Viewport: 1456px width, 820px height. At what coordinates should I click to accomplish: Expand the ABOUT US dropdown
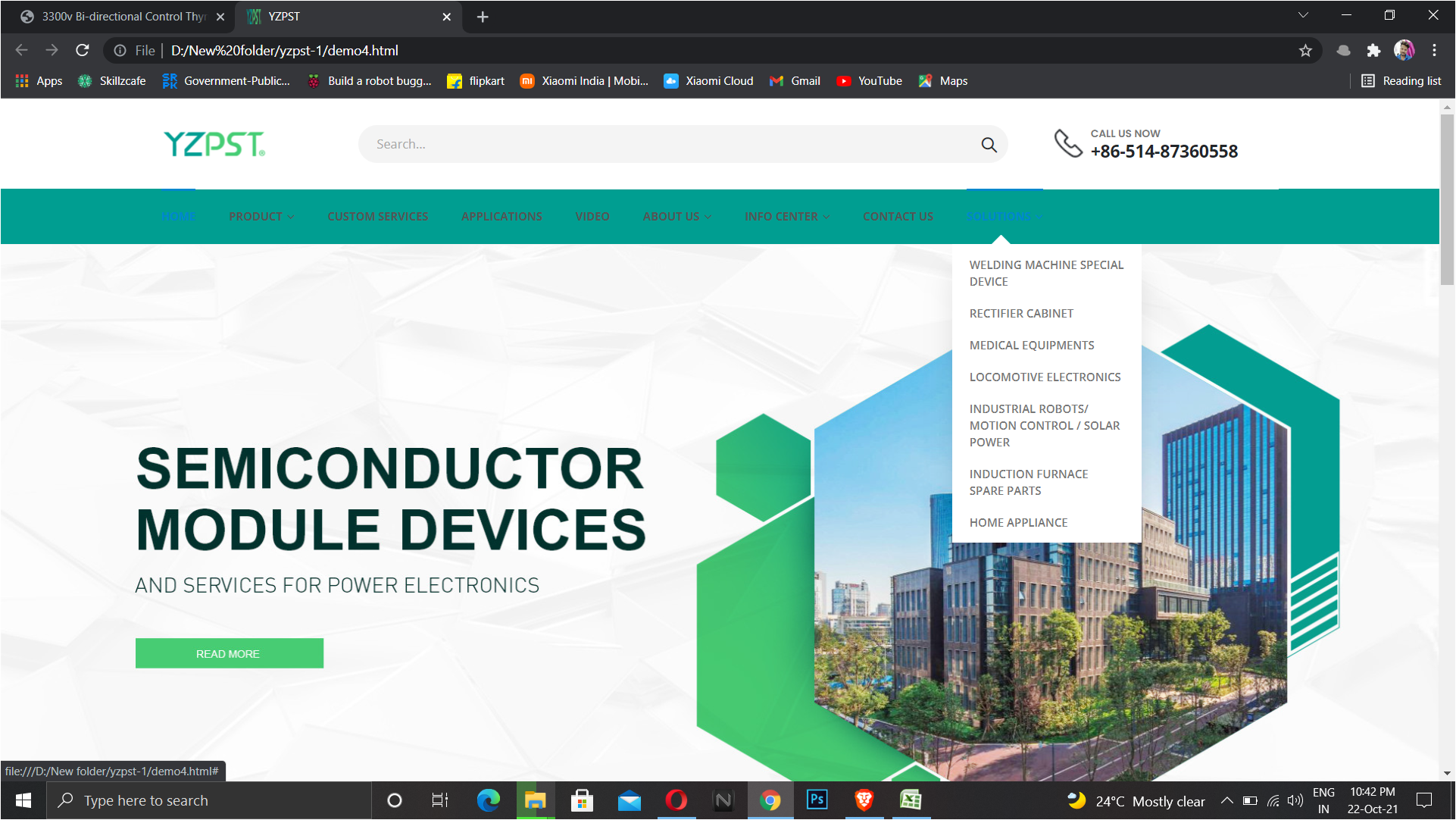coord(676,217)
